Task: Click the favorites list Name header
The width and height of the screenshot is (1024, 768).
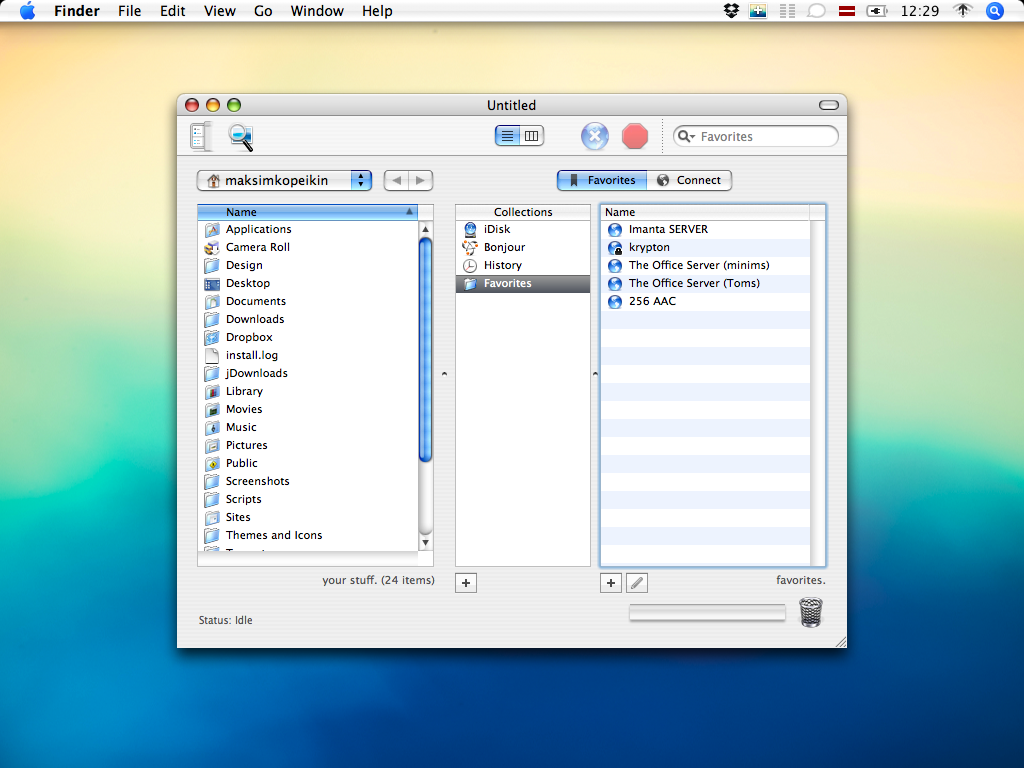Action: (705, 212)
